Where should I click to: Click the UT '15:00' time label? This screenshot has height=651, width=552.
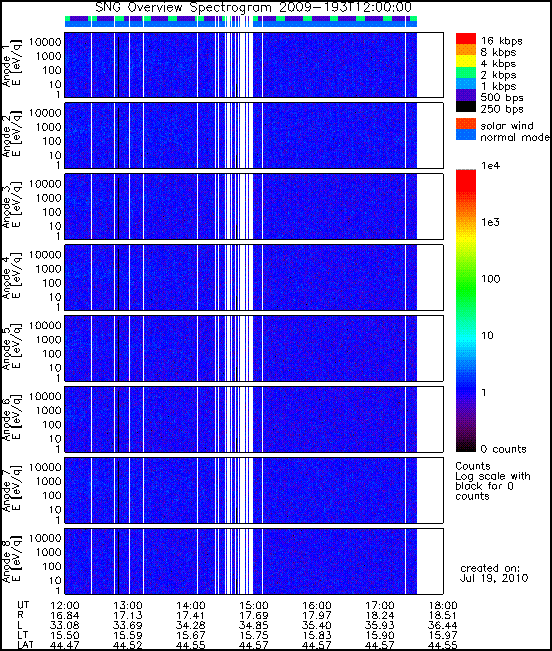(254, 605)
